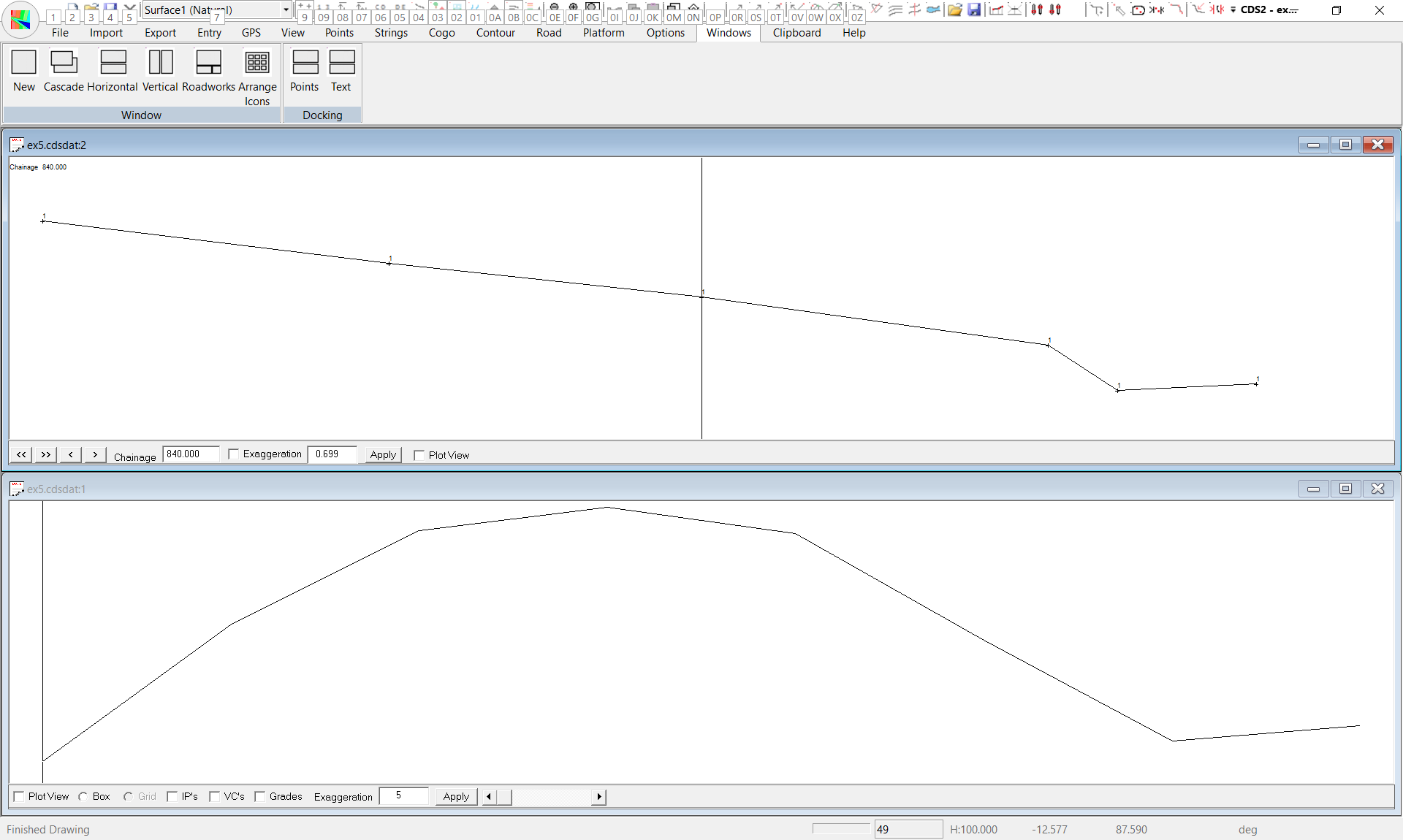Click the Cascade windows icon

point(64,63)
